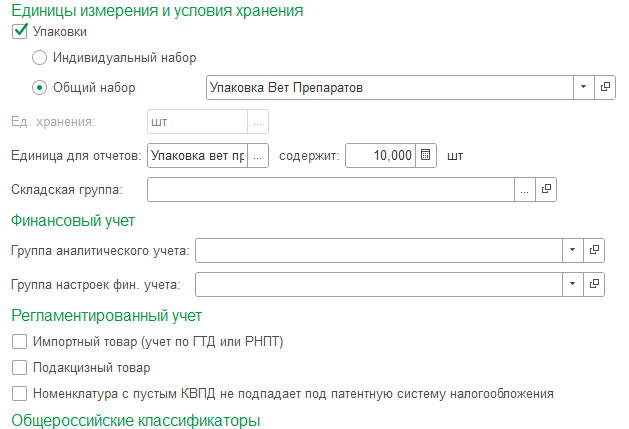Select Общий набор radio button

[40, 88]
